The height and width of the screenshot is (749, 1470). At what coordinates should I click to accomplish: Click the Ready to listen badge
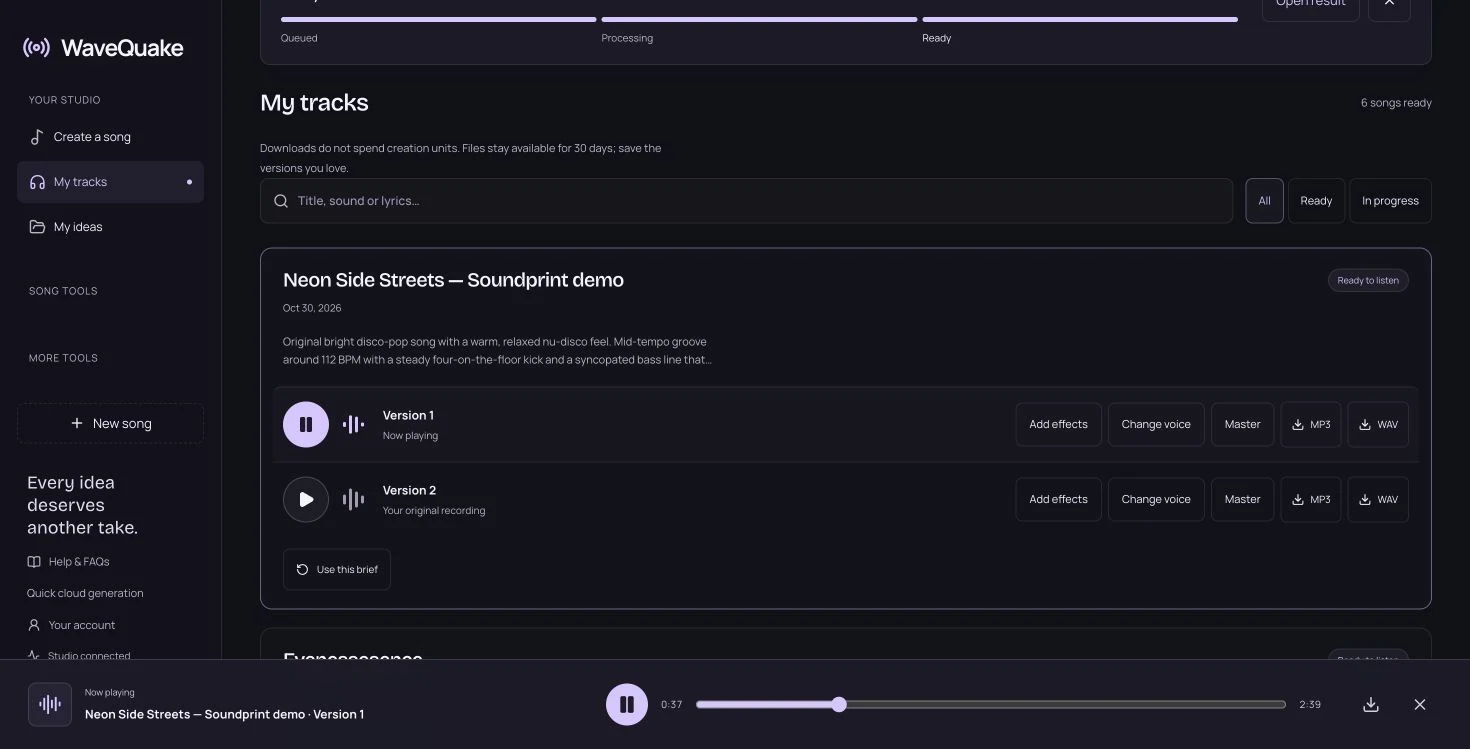coord(1368,280)
